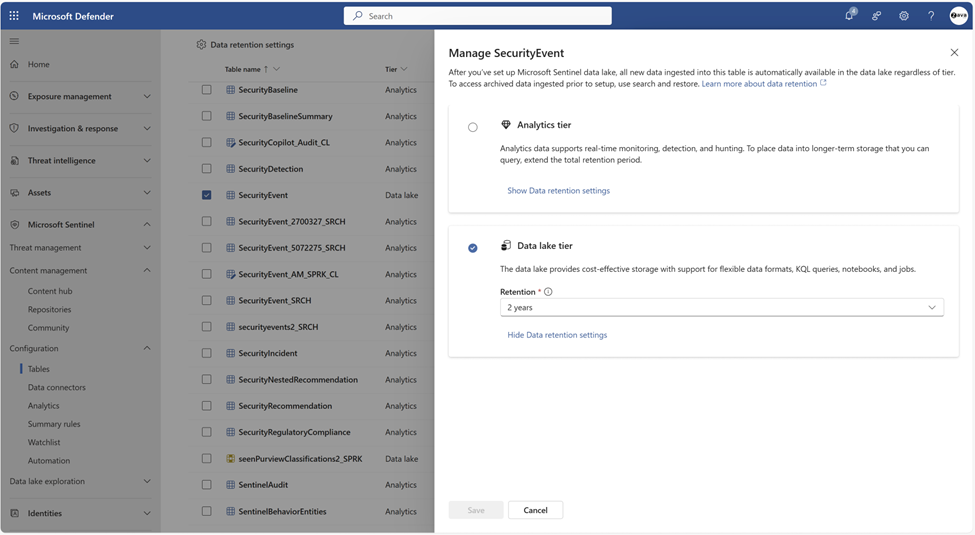The width and height of the screenshot is (975, 535).
Task: Check the SecurityBaseline row checkbox
Action: 206,90
